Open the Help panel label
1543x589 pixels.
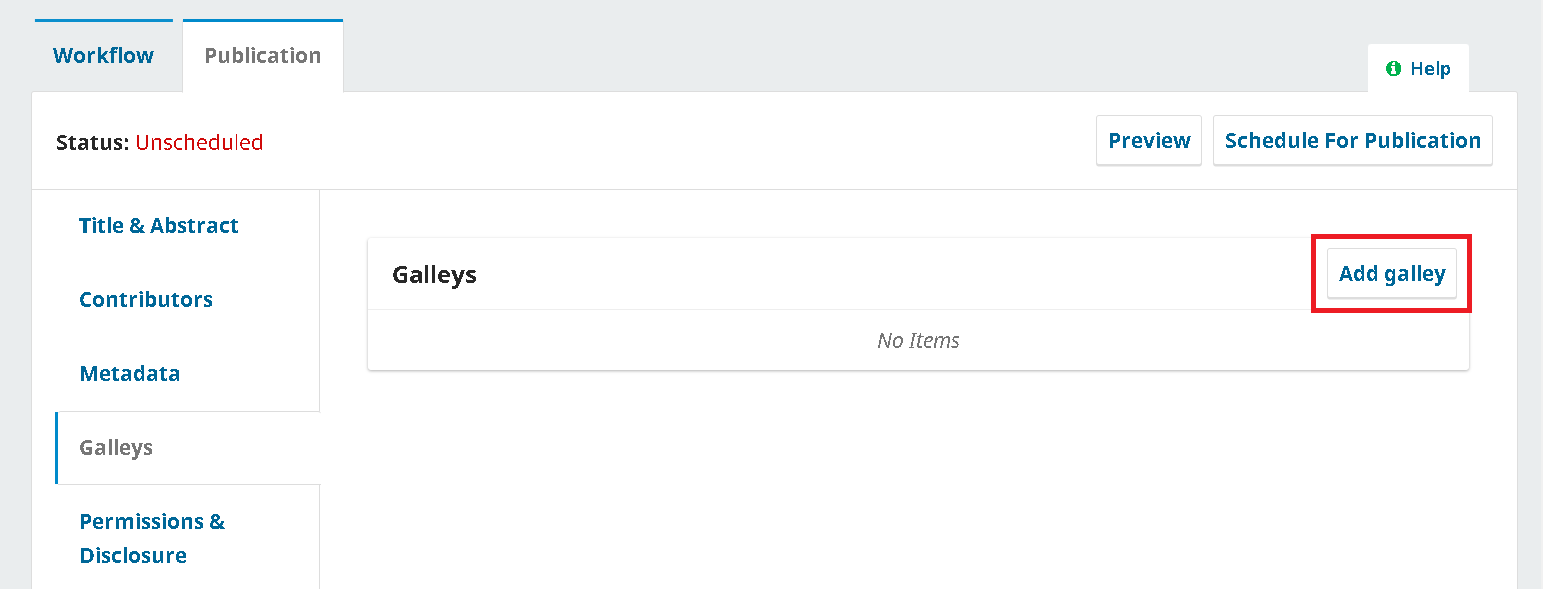pyautogui.click(x=1430, y=69)
